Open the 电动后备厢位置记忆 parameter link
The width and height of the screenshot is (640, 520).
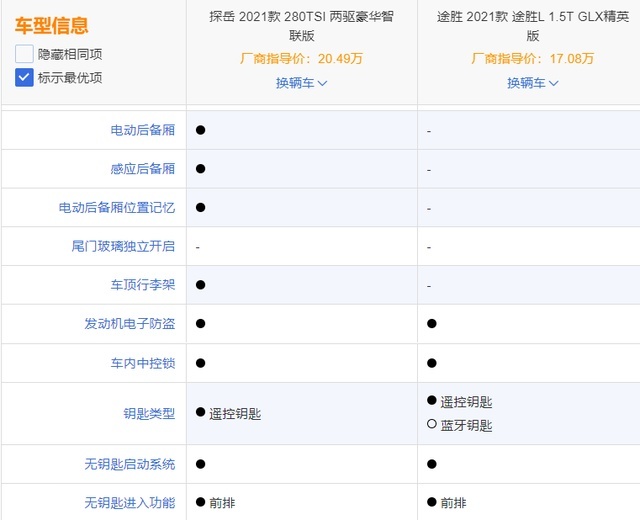[117, 208]
